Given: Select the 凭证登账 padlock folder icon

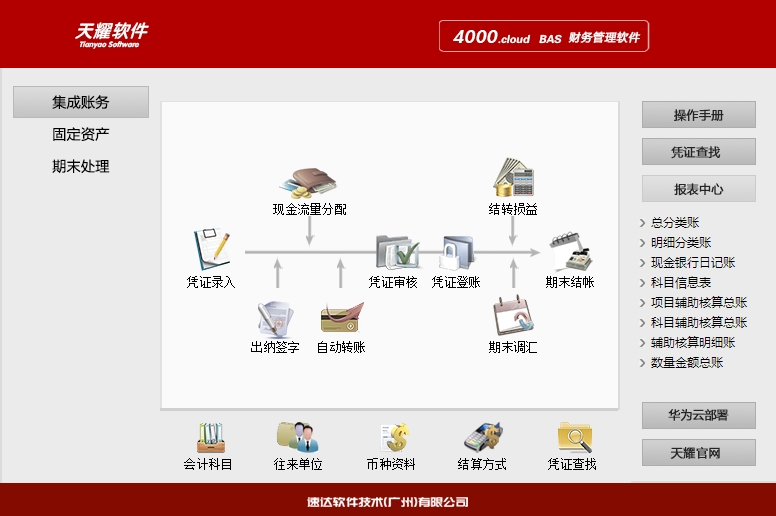Looking at the screenshot, I should pyautogui.click(x=457, y=252).
